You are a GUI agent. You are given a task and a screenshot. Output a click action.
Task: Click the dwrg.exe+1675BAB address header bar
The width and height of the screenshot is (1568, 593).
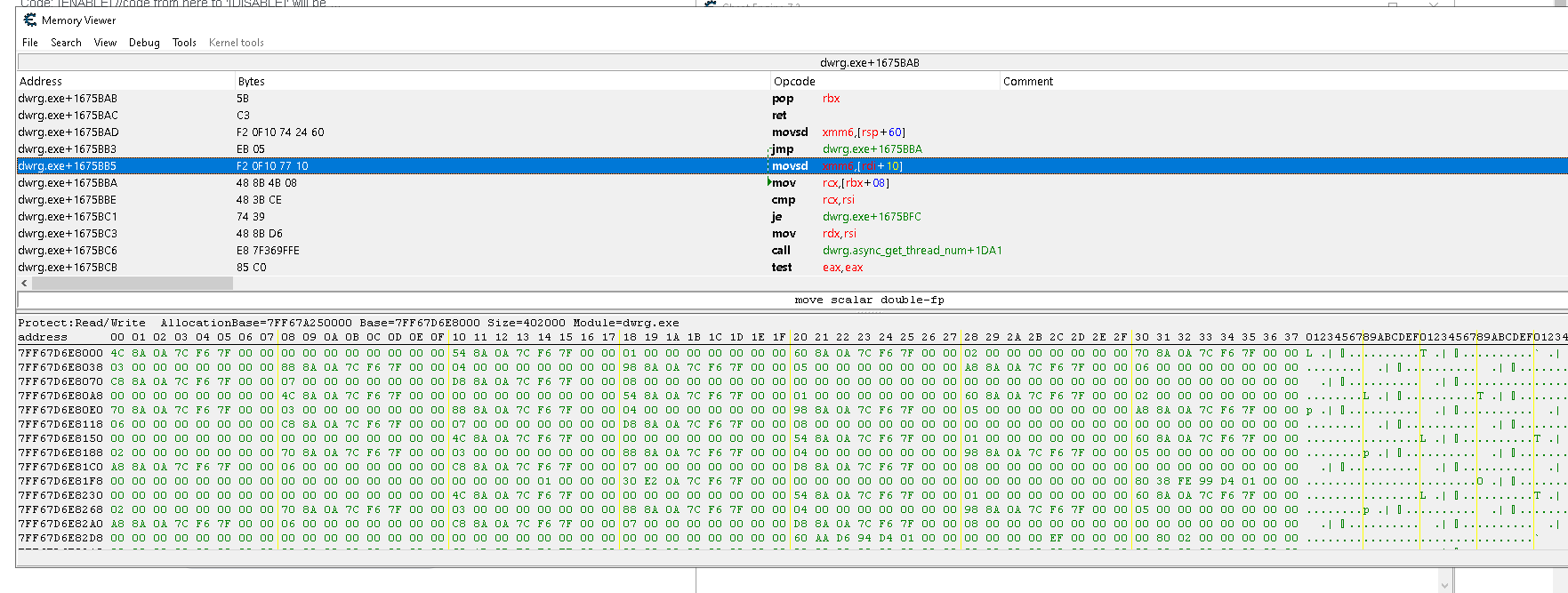(x=792, y=62)
